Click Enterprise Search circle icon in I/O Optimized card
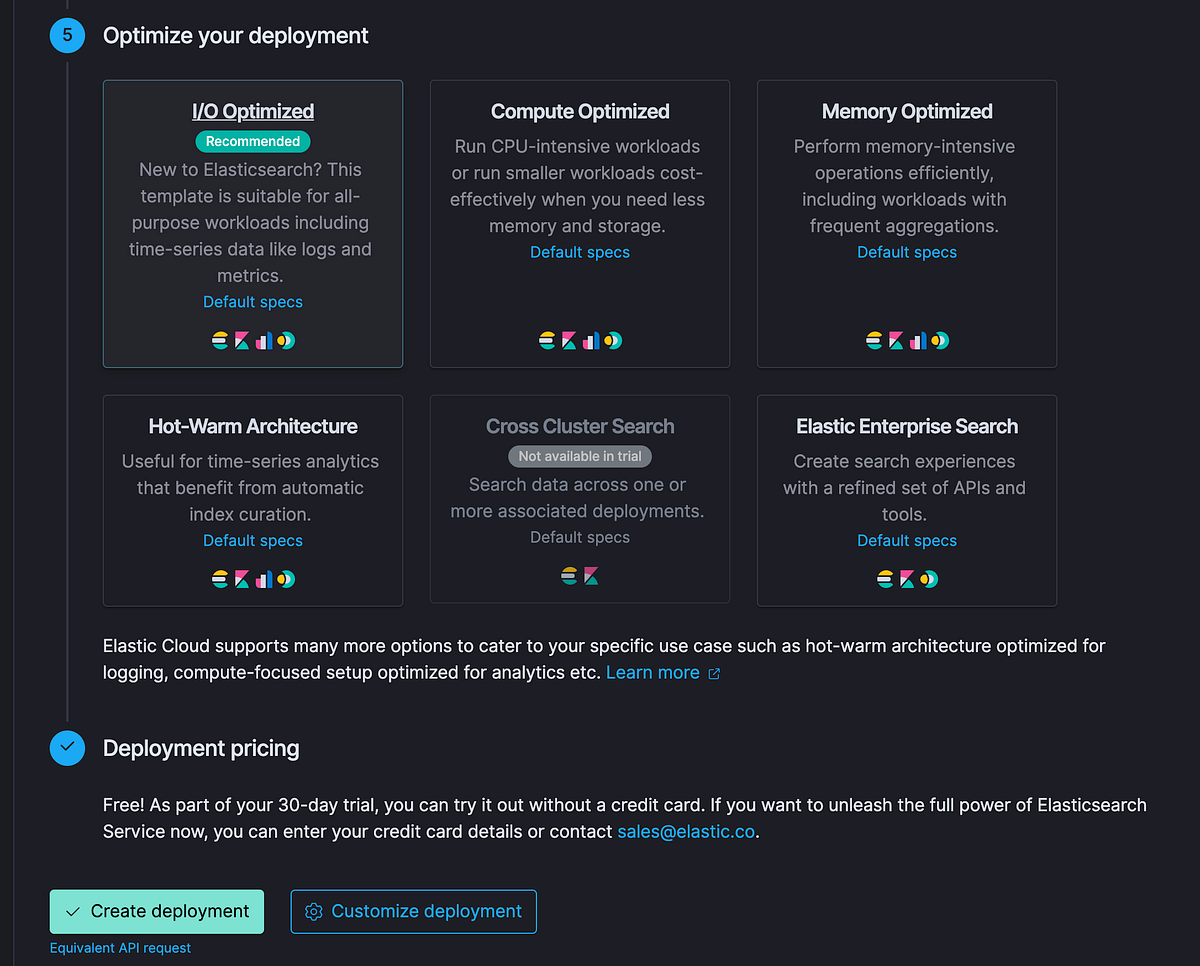Screen dimensions: 1200x966 click(x=287, y=341)
